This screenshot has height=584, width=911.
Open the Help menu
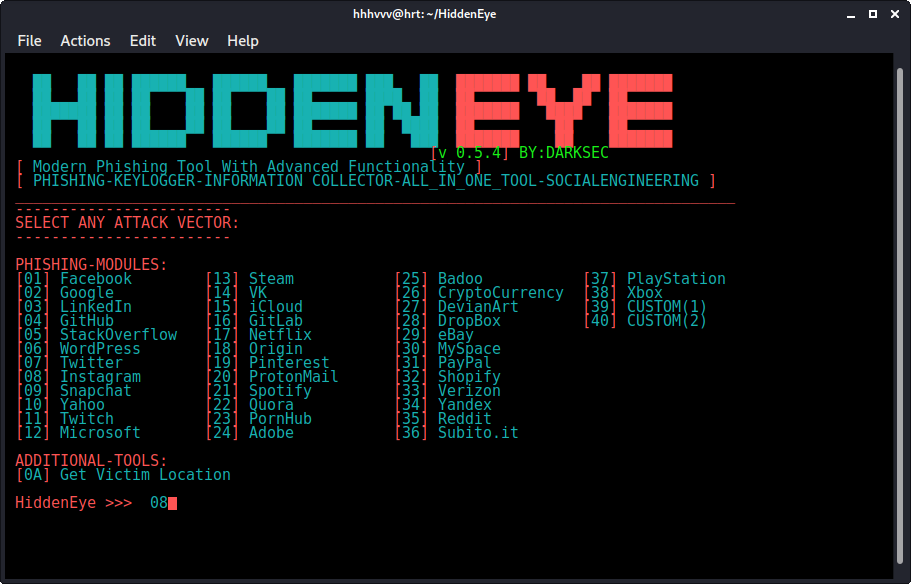coord(243,41)
